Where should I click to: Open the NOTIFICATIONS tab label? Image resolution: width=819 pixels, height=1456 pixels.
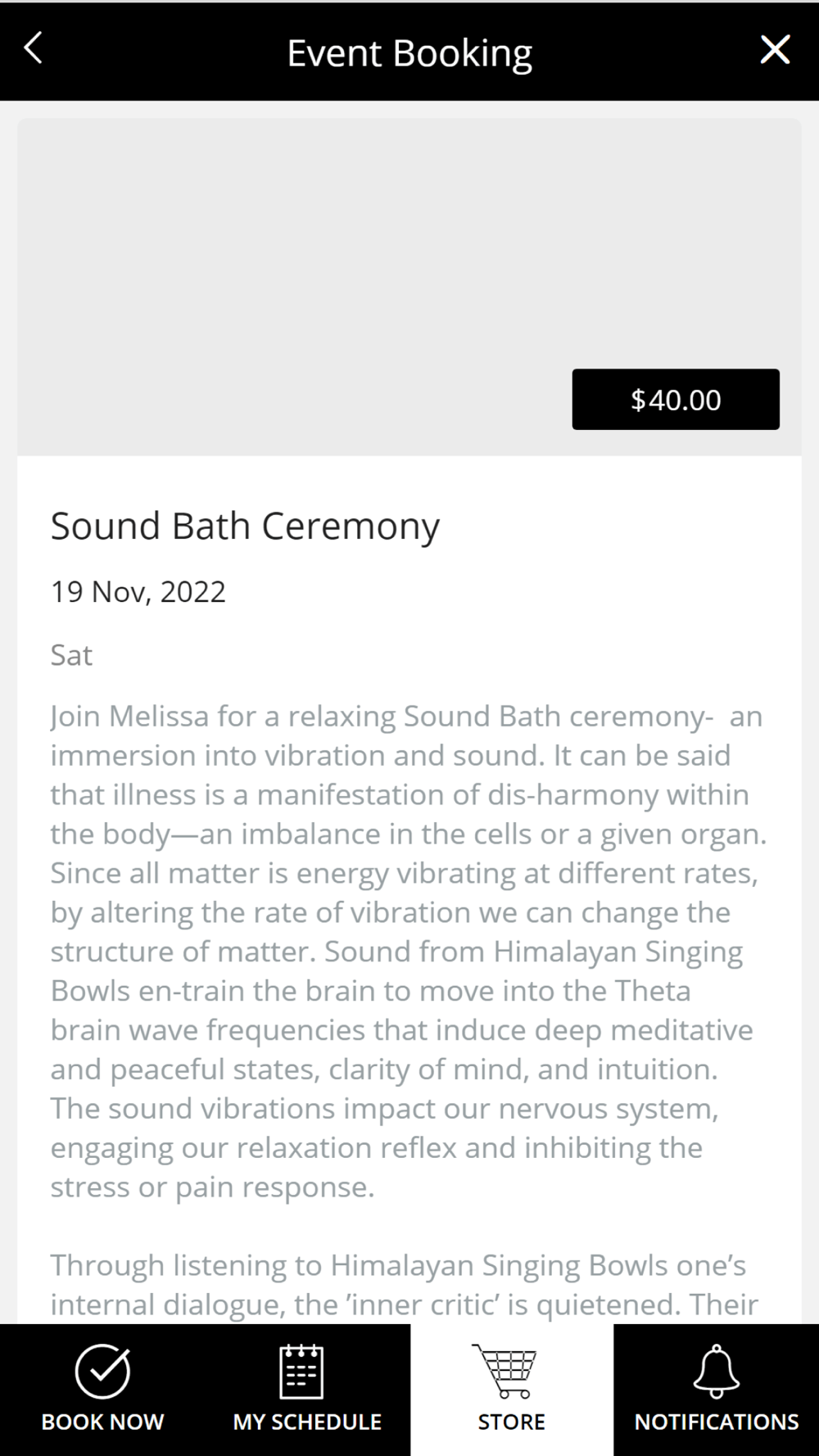tap(717, 1422)
